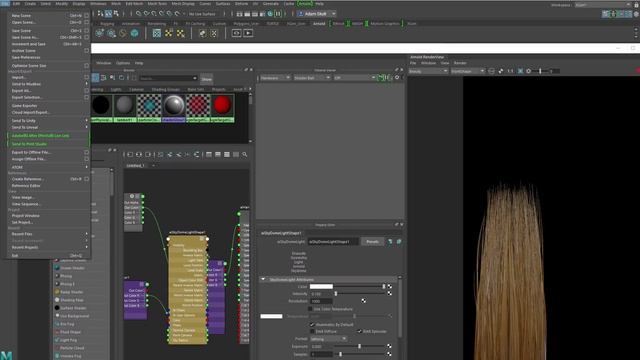Click the first teal icon beside Presets

[x=390, y=242]
